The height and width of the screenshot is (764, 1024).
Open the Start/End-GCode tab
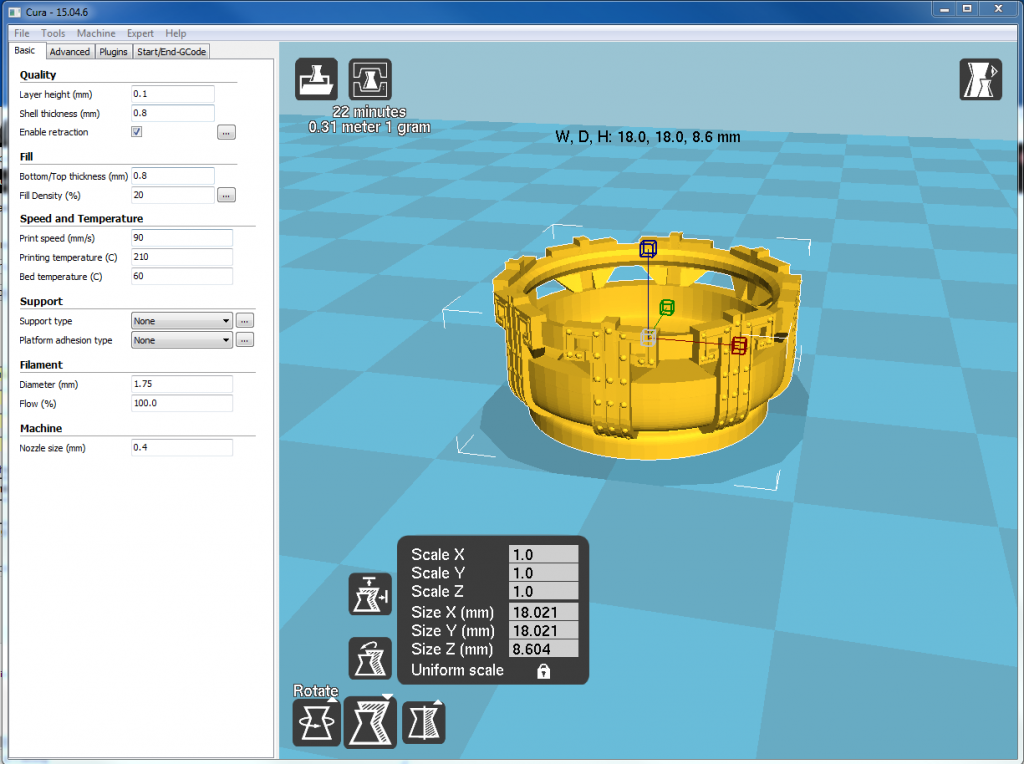[x=172, y=52]
